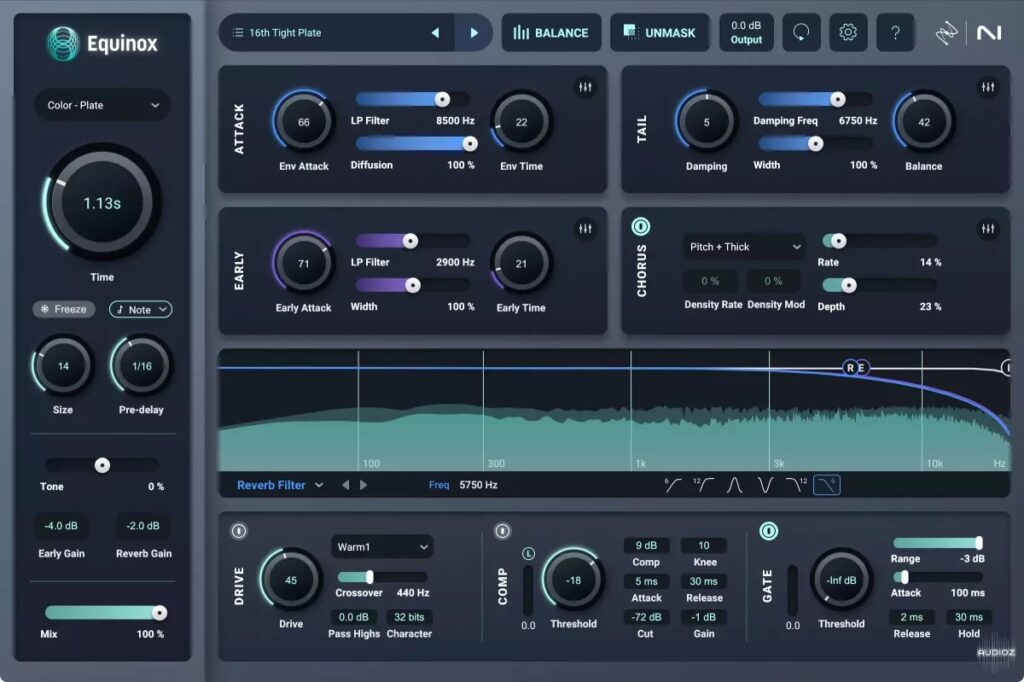
Task: Open Early section advanced settings icon
Action: (x=585, y=229)
